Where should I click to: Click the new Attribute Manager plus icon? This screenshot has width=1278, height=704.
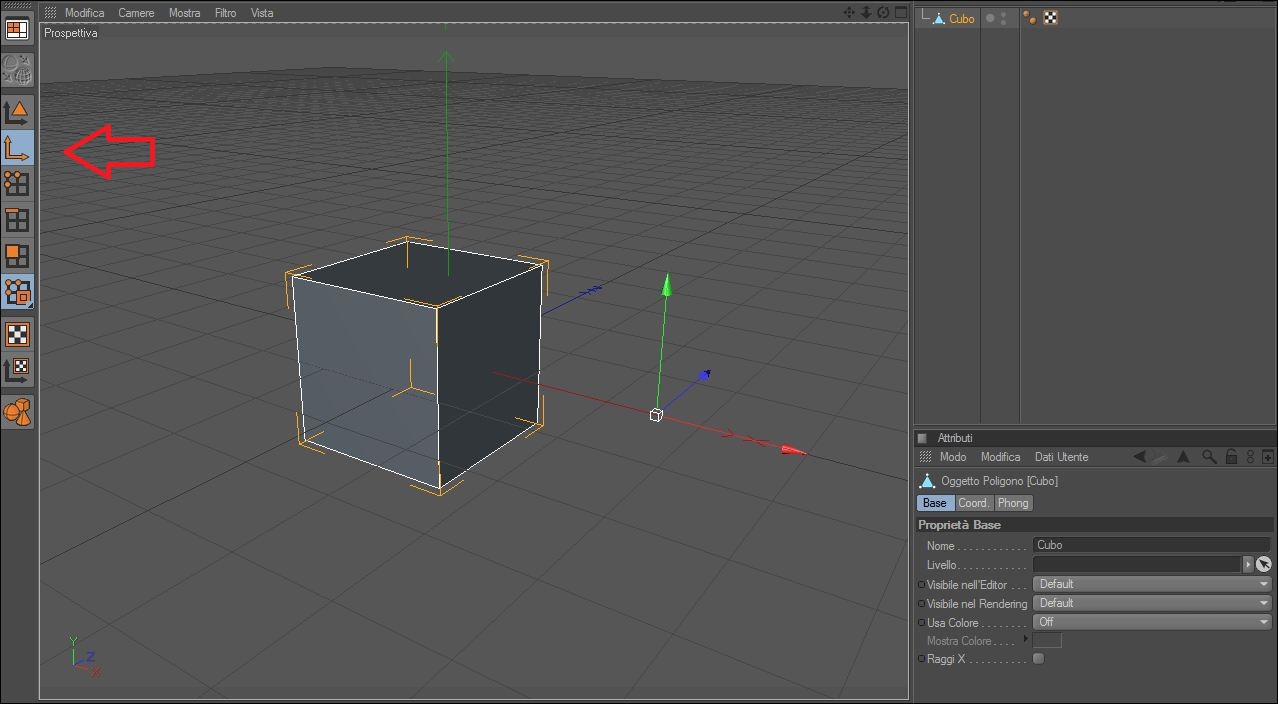pyautogui.click(x=1268, y=457)
